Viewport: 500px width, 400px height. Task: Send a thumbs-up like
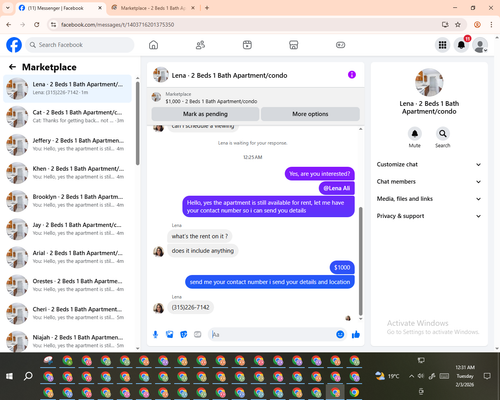click(x=356, y=334)
